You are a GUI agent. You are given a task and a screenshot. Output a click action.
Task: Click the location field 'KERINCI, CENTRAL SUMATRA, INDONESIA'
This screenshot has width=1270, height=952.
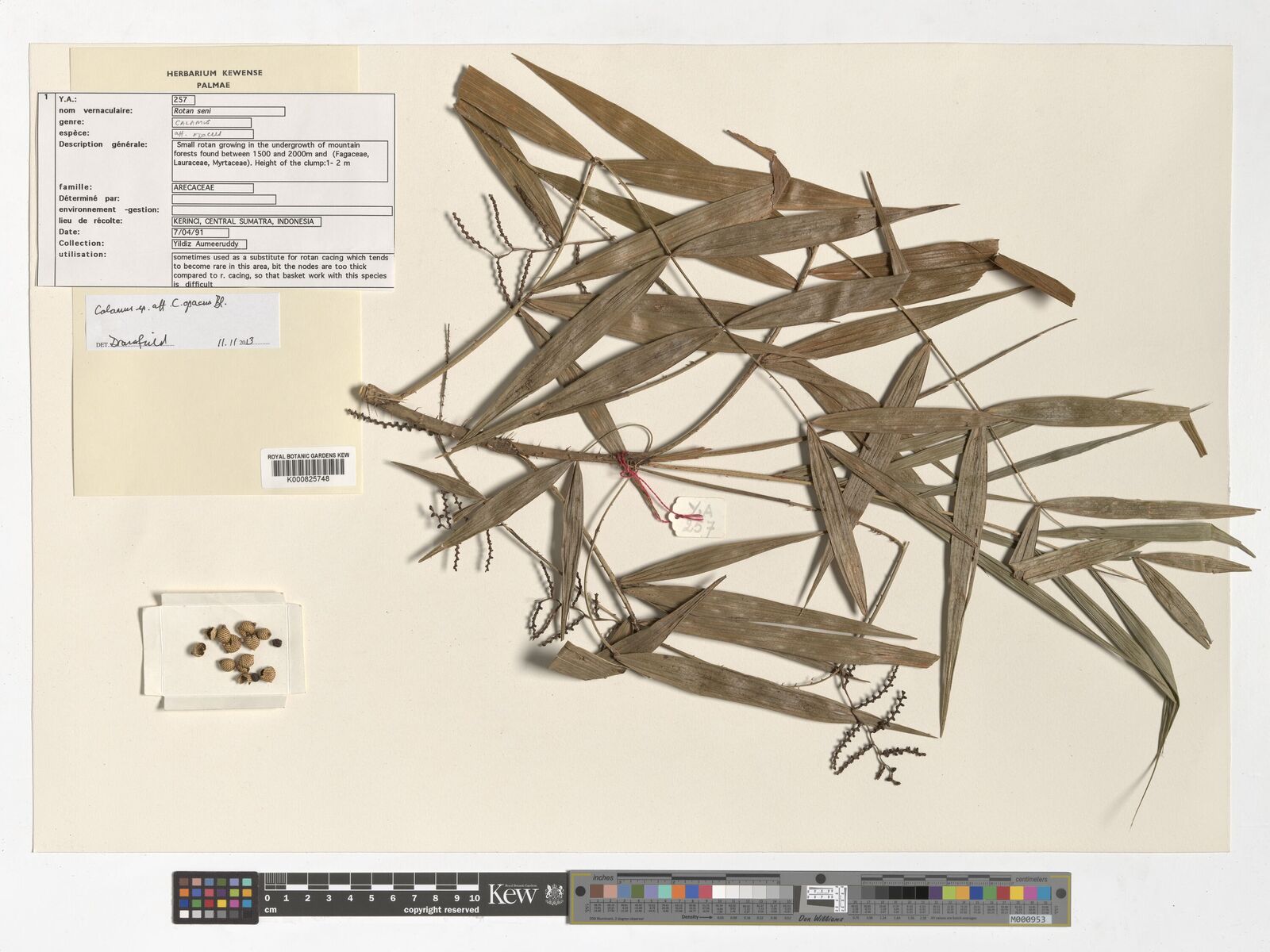[x=246, y=222]
